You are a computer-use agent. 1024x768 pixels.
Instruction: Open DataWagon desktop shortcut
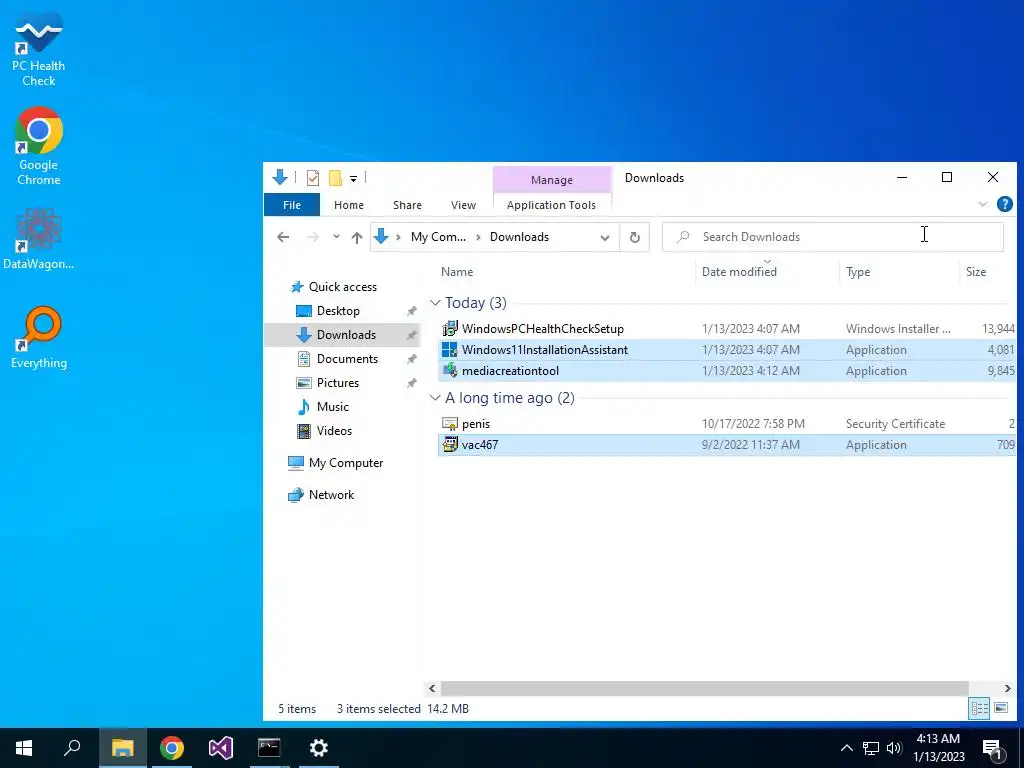point(39,238)
